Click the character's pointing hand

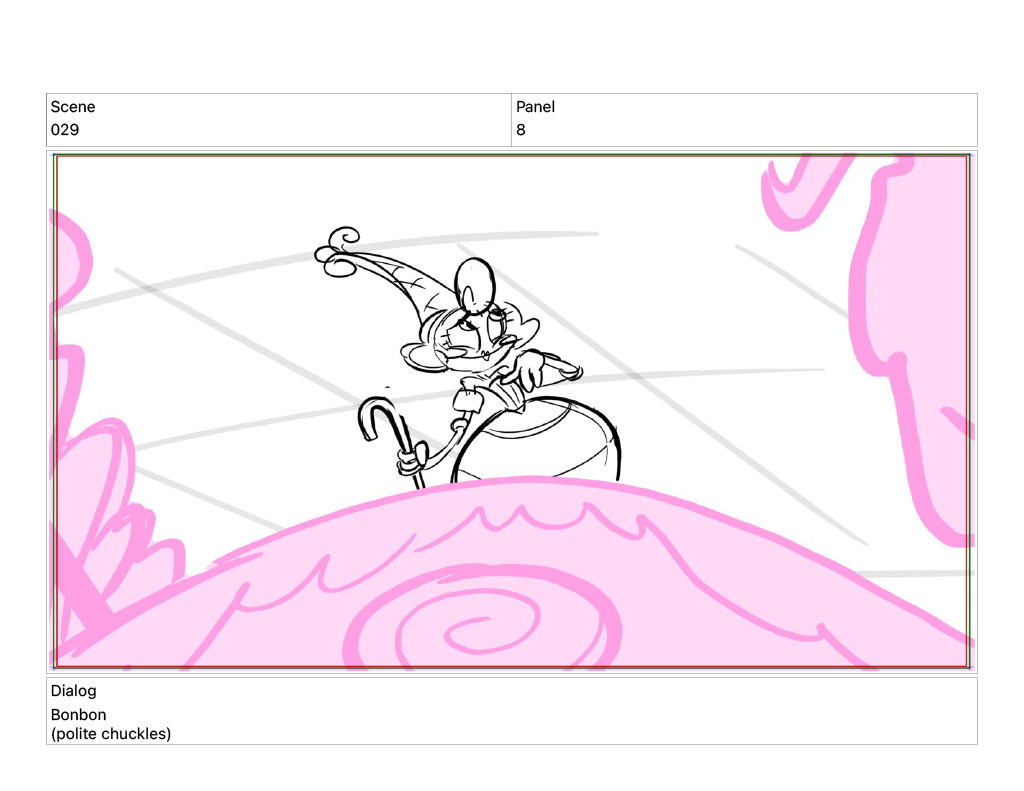(x=552, y=372)
